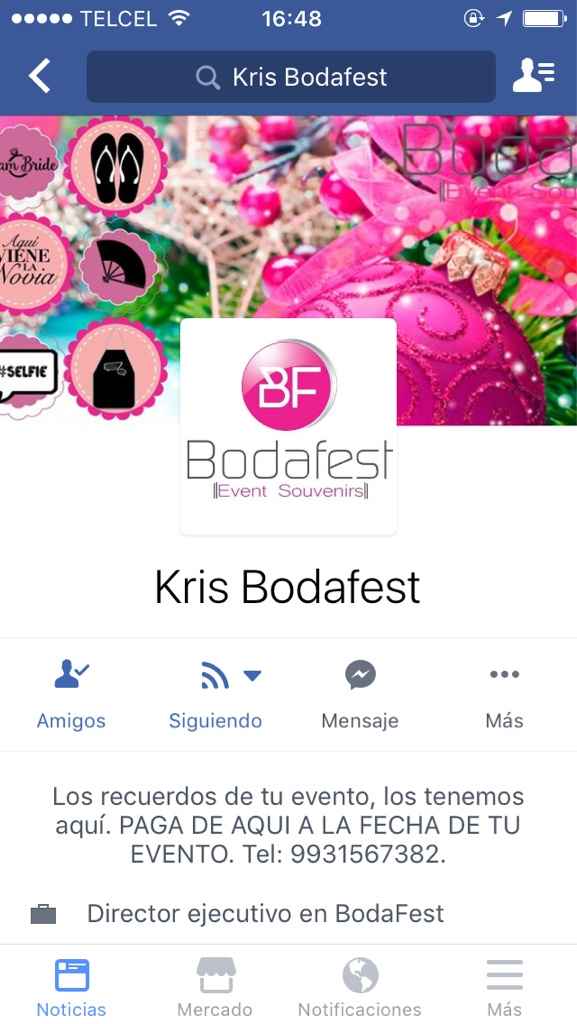
Task: Open Mercado marketplace tab icon
Action: 215,975
